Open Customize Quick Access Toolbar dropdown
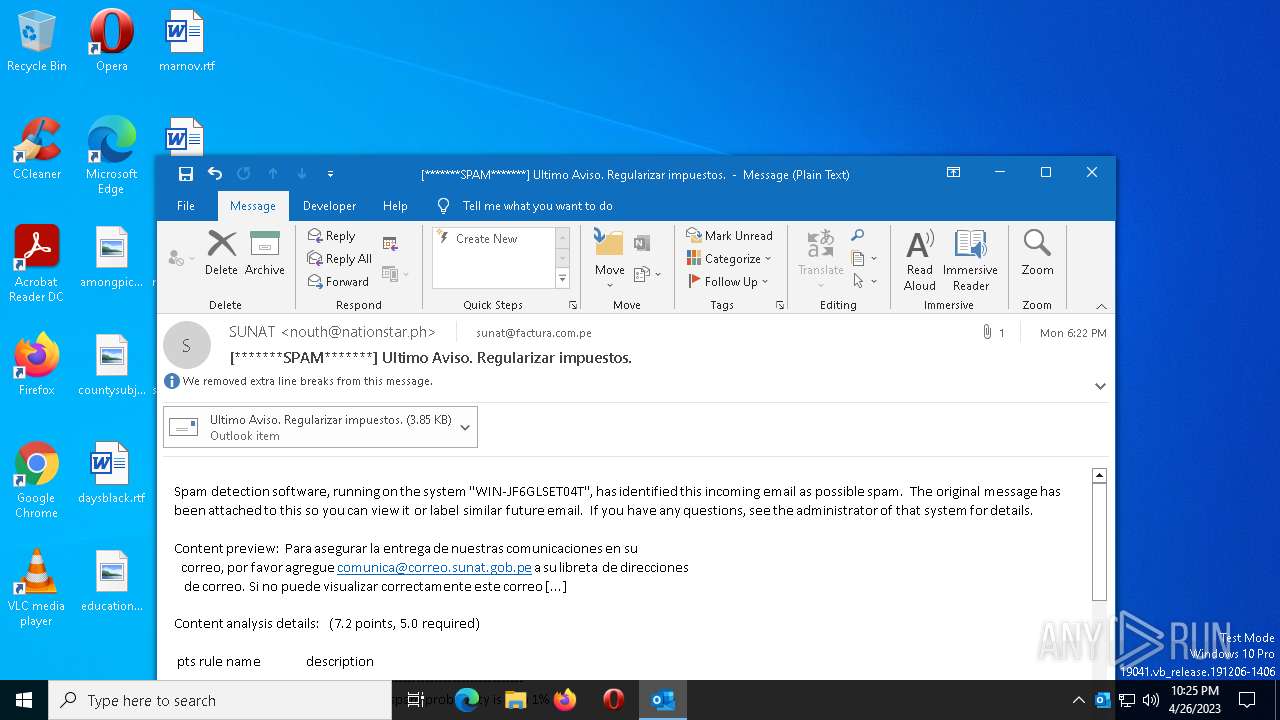Viewport: 1280px width, 720px height. tap(331, 174)
